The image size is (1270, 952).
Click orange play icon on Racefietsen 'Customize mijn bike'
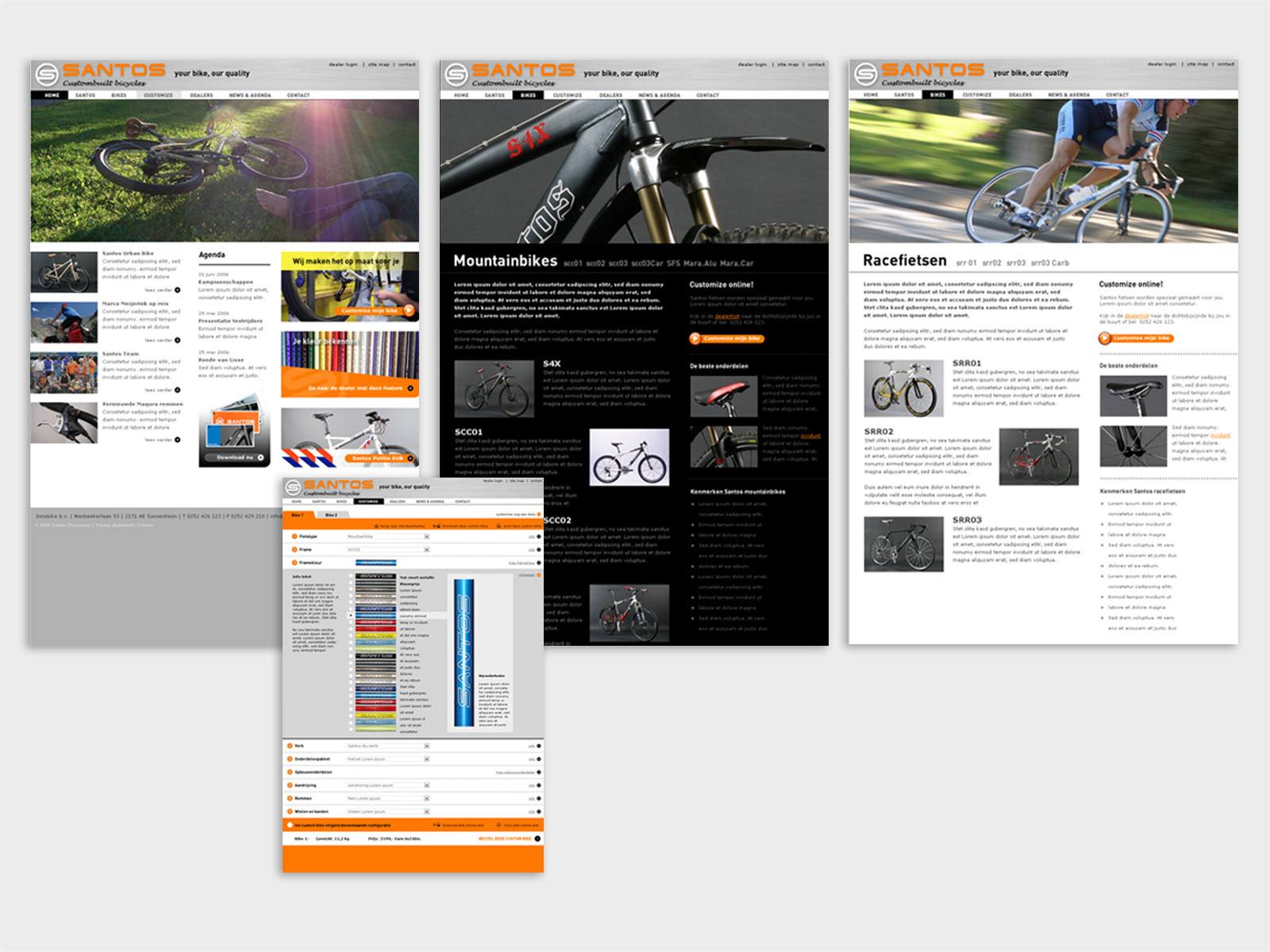click(1103, 338)
